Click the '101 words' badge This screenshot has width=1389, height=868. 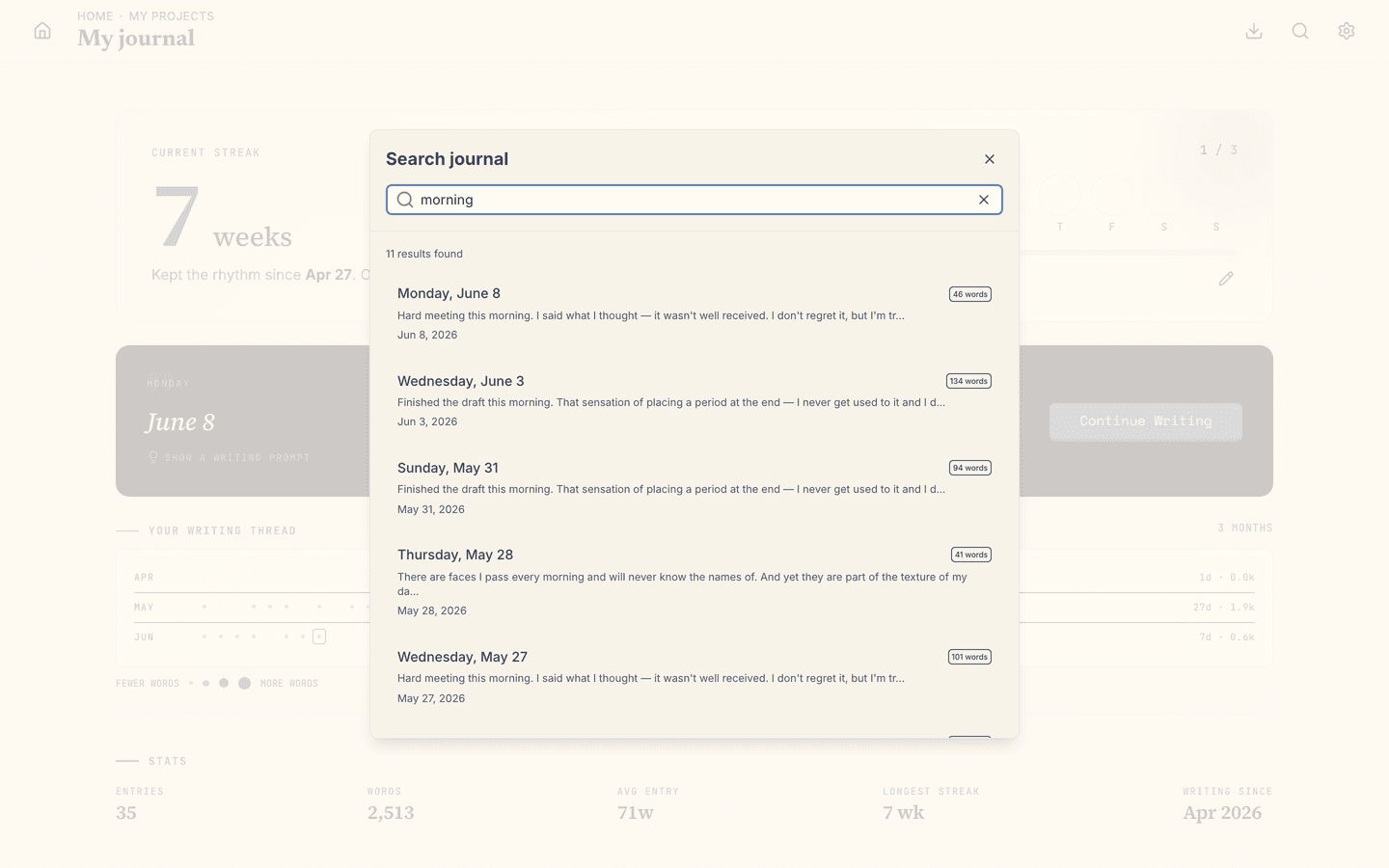coord(969,657)
